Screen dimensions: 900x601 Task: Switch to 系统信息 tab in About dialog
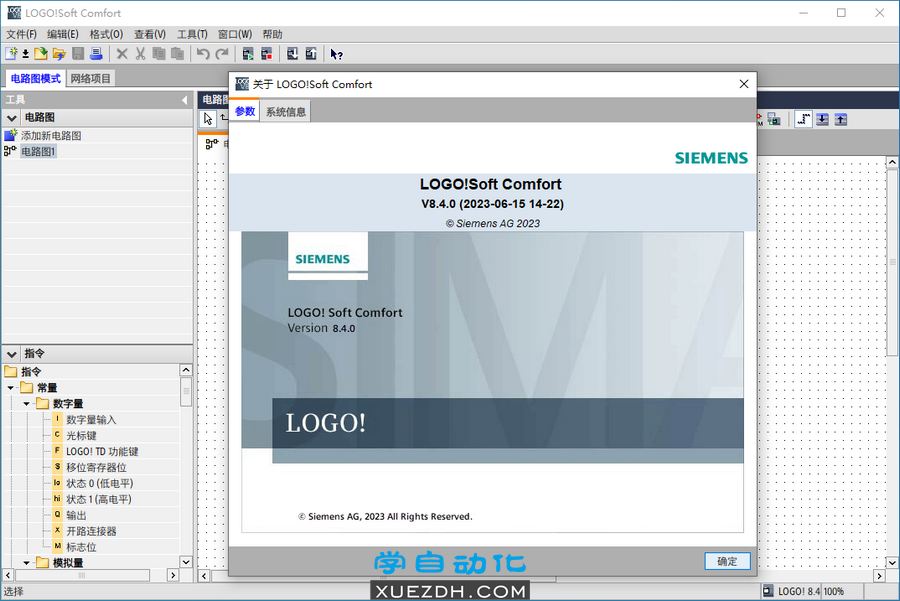(x=286, y=112)
